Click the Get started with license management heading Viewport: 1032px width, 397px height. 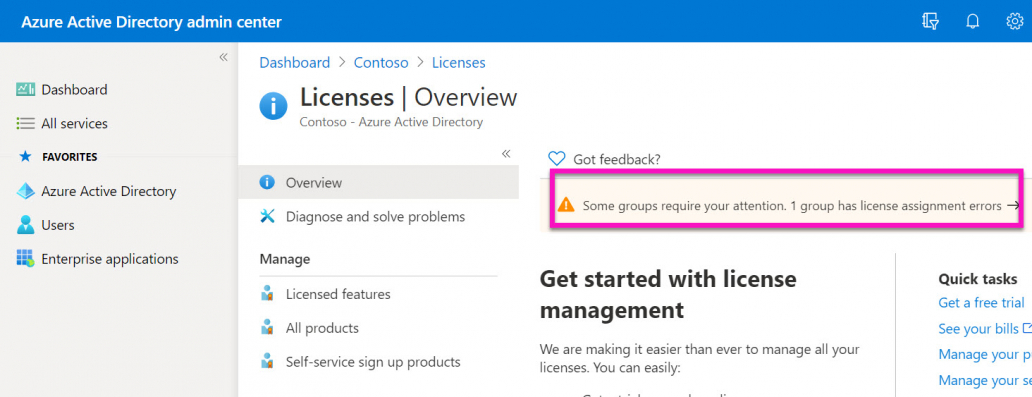click(668, 294)
